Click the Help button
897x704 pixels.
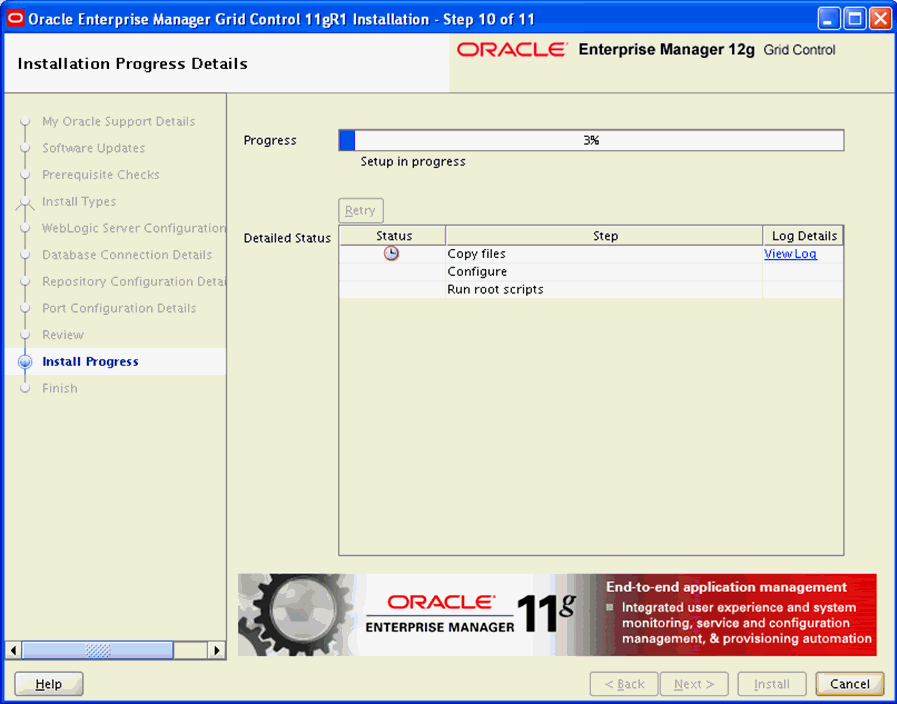(x=49, y=684)
